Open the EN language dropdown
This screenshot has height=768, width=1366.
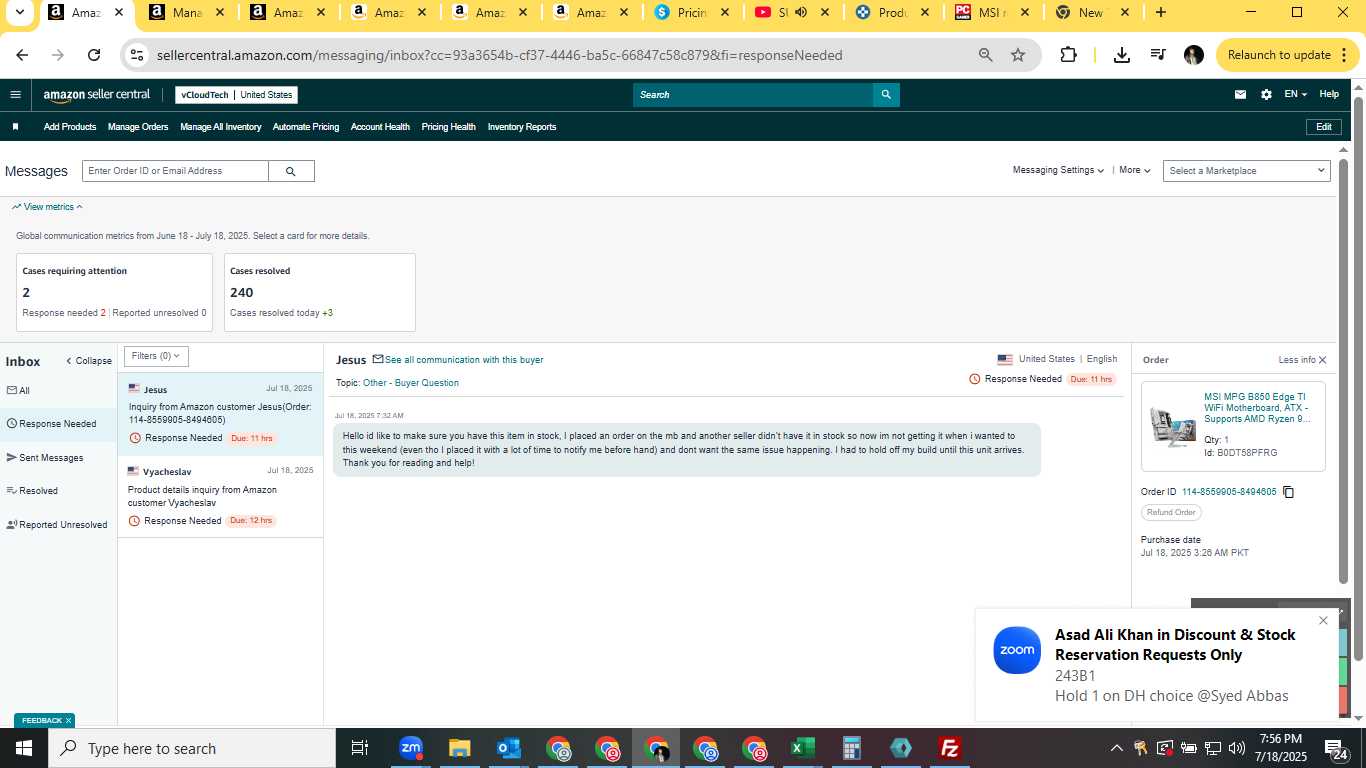point(1295,95)
